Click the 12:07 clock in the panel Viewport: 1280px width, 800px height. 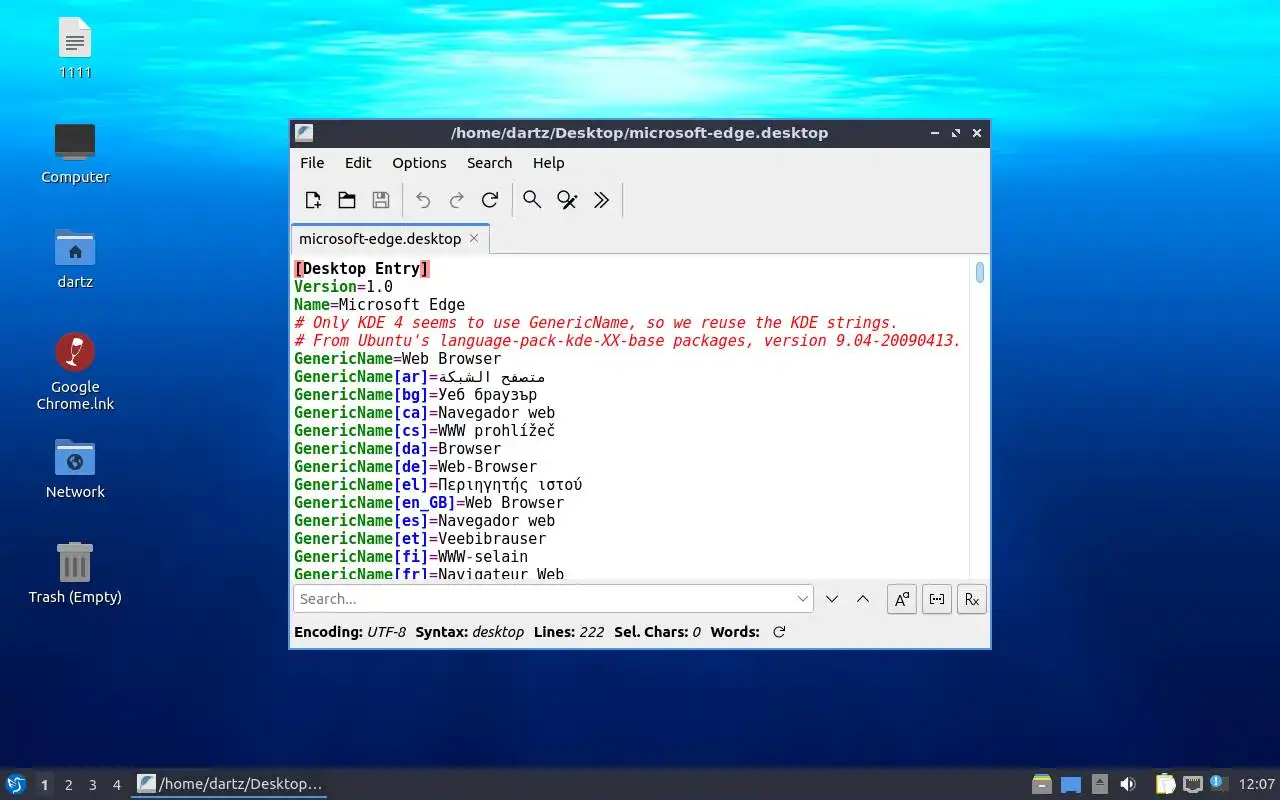coord(1257,784)
